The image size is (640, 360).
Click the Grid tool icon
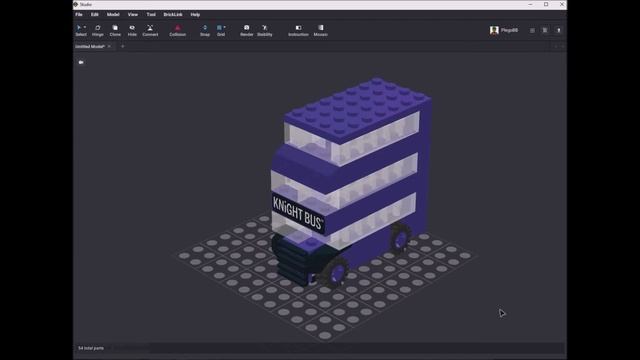220,28
